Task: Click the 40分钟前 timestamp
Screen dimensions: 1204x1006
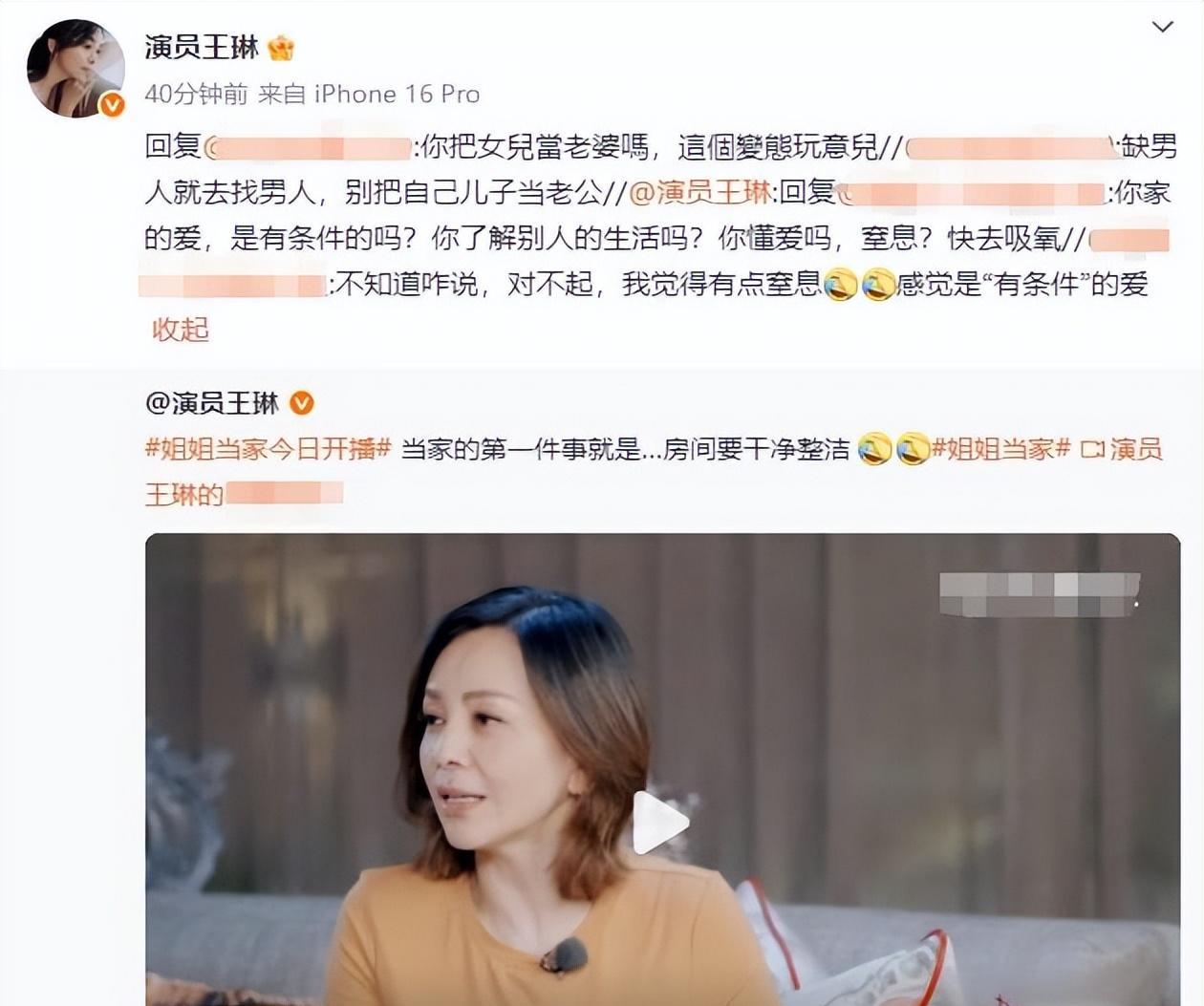Action: pyautogui.click(x=196, y=94)
